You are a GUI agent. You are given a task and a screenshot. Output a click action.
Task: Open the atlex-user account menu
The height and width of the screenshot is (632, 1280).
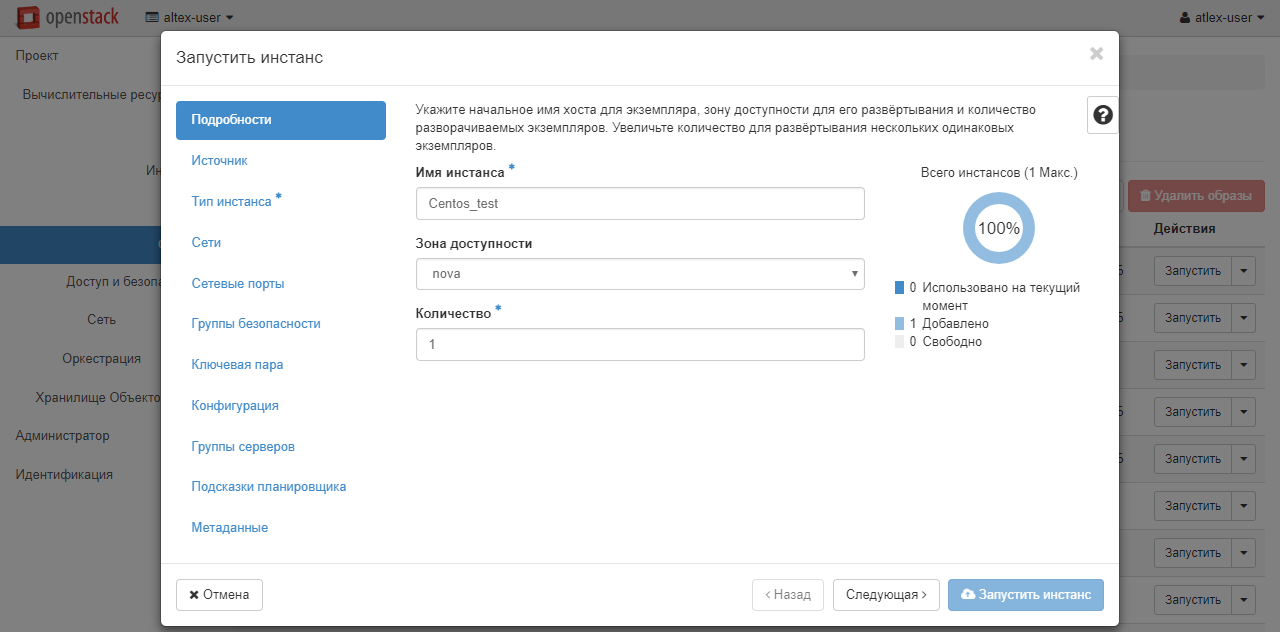1221,17
